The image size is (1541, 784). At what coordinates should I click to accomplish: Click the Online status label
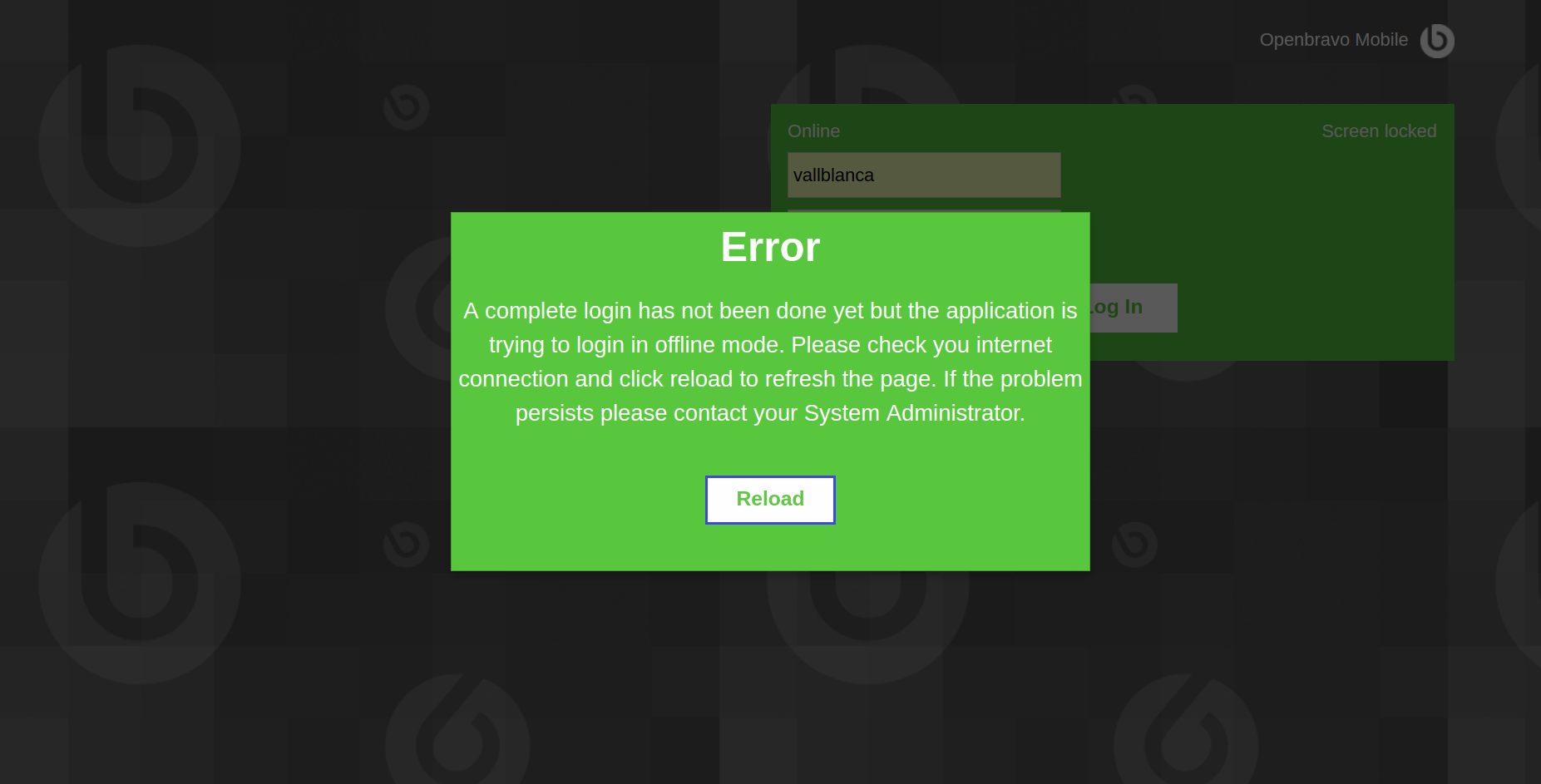[813, 131]
